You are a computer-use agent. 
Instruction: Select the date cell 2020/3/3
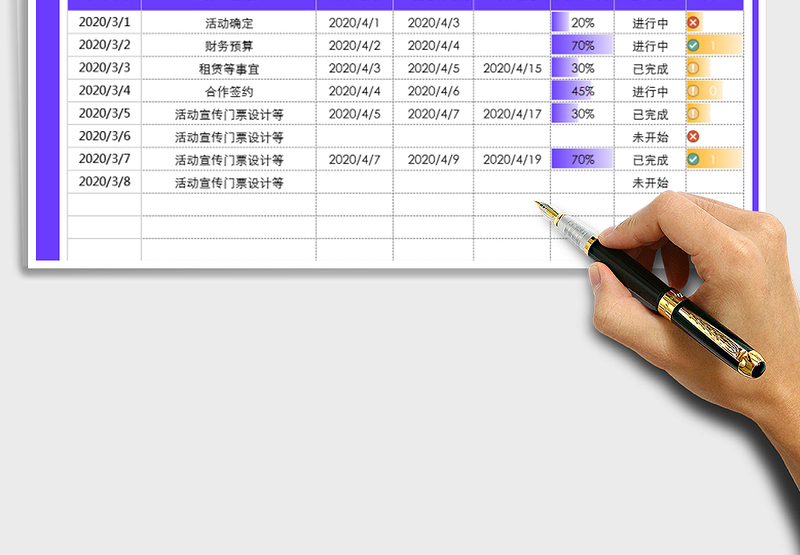click(x=105, y=67)
